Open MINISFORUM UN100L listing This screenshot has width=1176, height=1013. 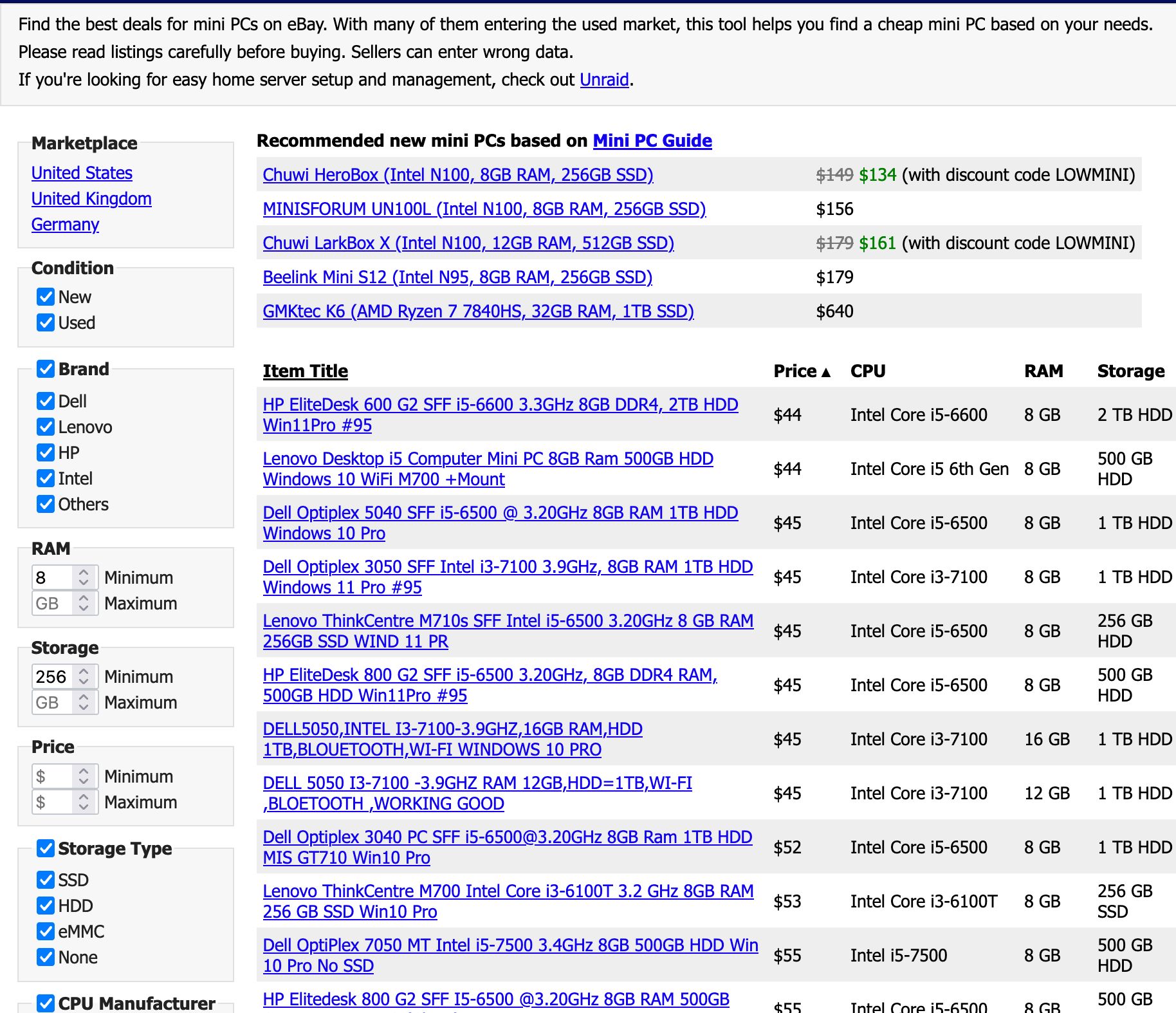coord(484,209)
